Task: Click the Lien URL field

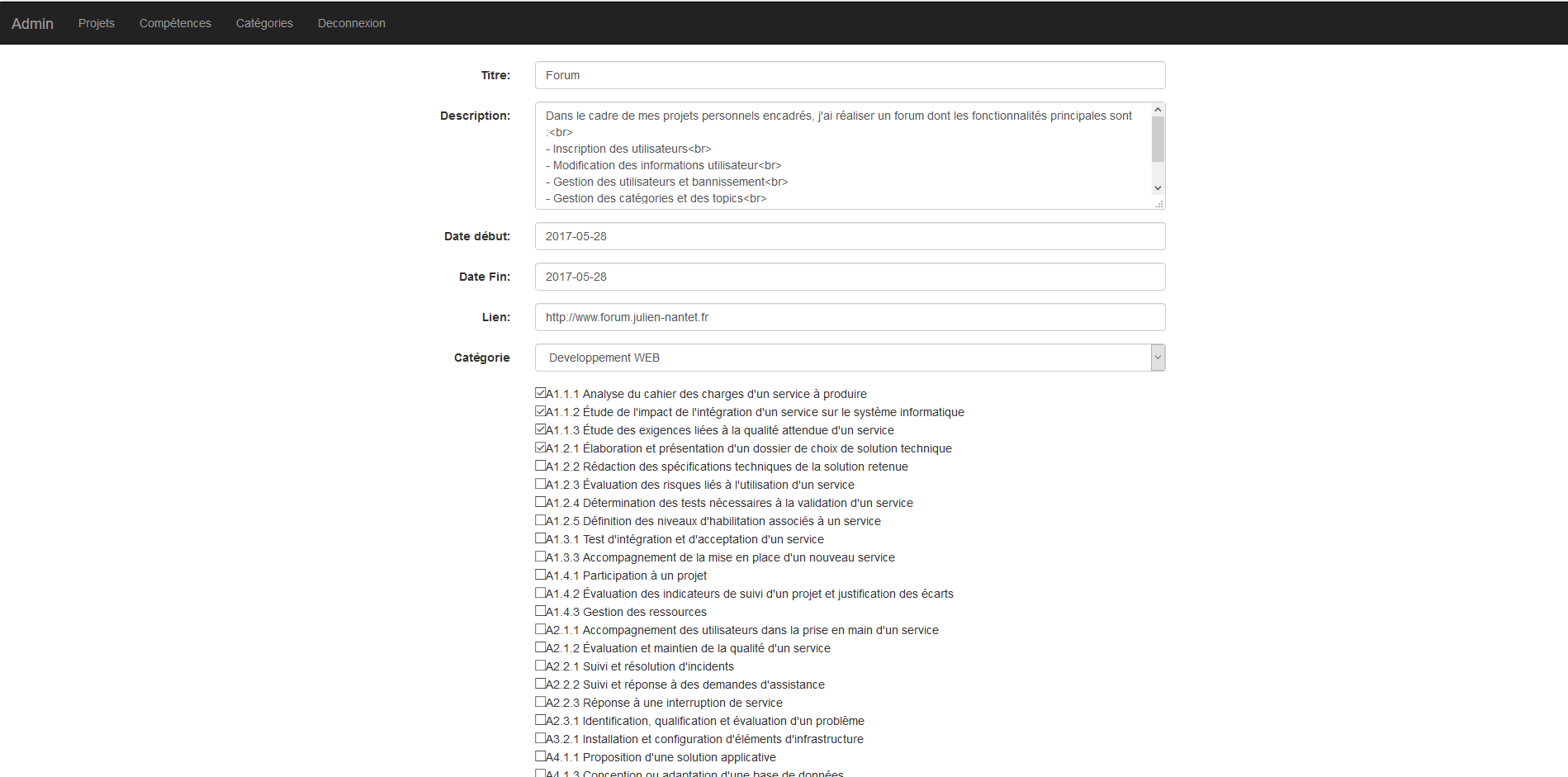Action: point(850,317)
